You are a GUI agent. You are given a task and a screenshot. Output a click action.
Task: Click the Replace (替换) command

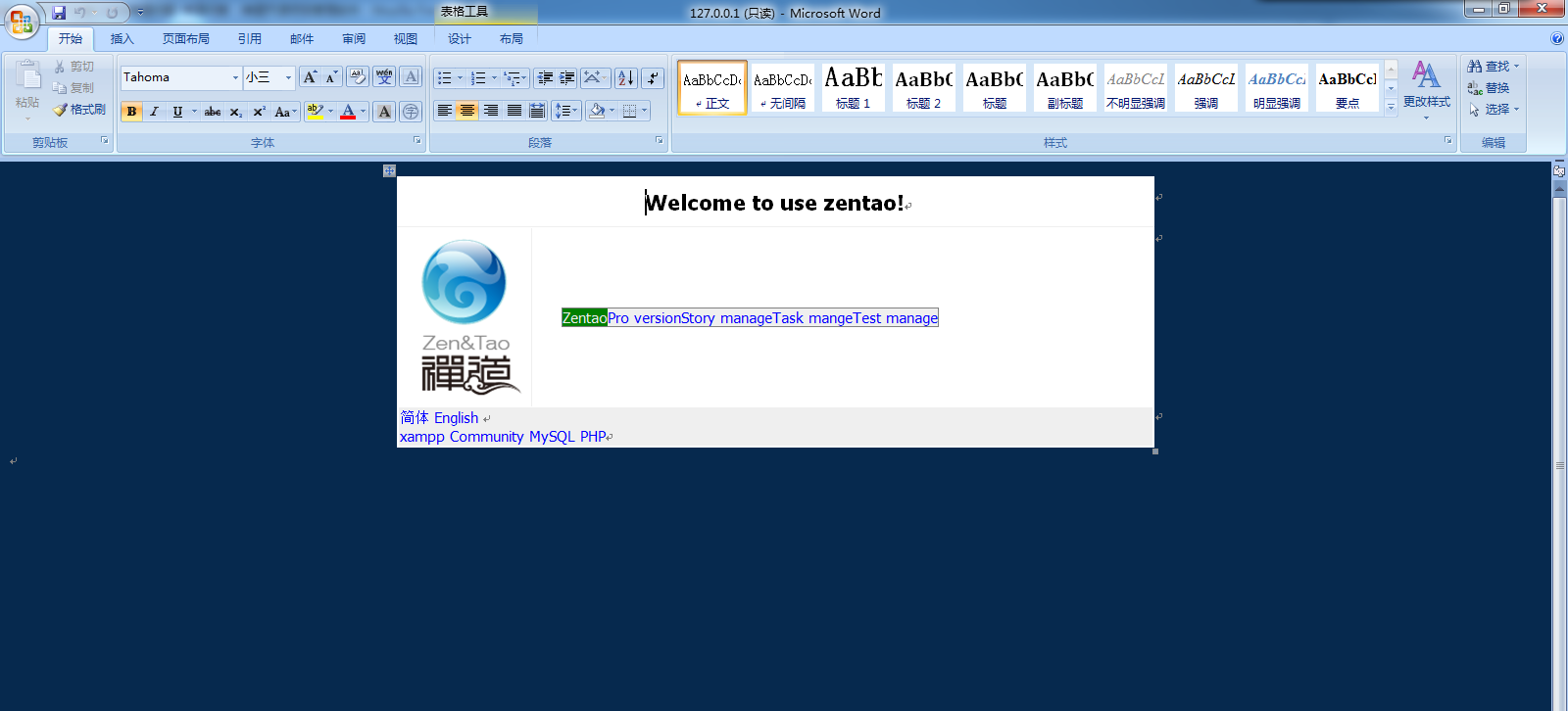pyautogui.click(x=1489, y=88)
